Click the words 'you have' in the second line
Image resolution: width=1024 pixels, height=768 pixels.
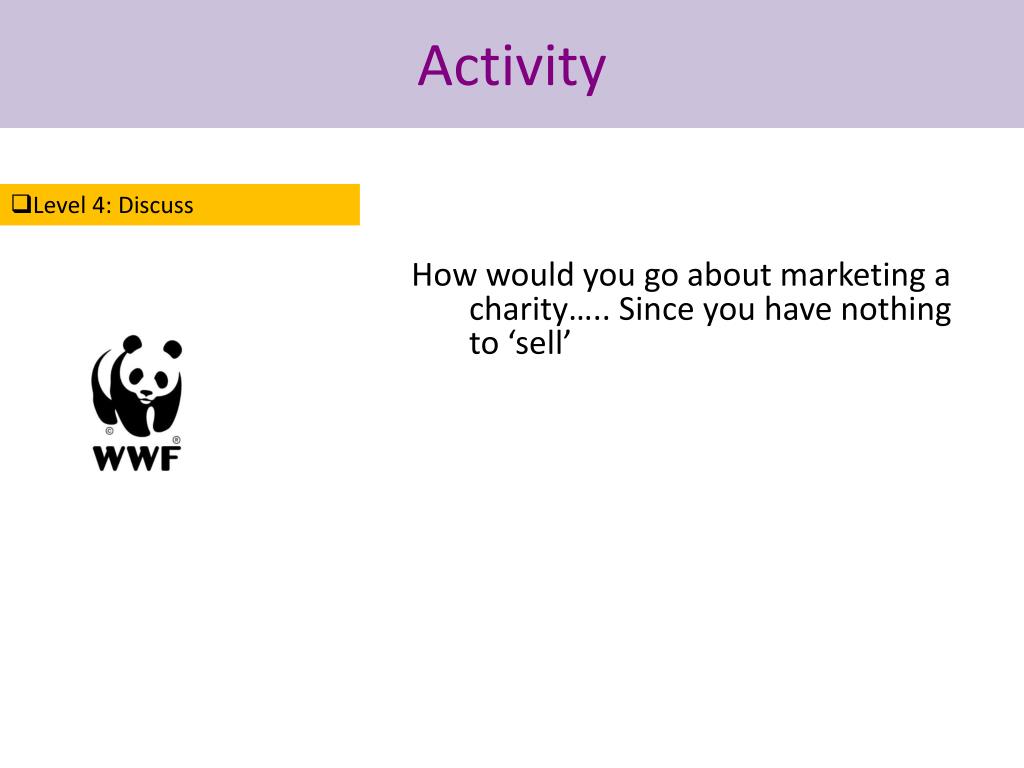[x=767, y=310]
